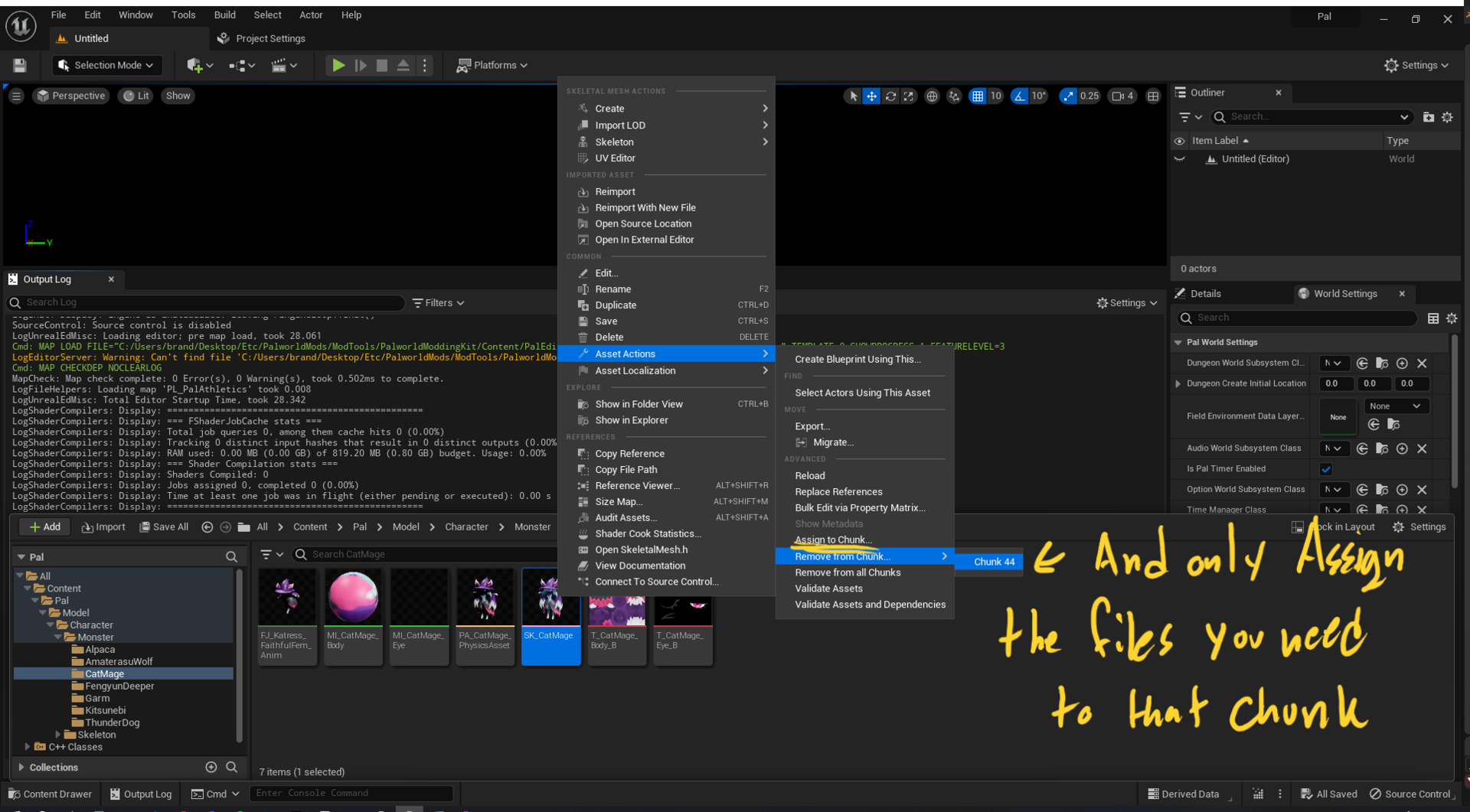This screenshot has width=1470, height=812.
Task: Open Content Drawer in status bar
Action: click(50, 794)
